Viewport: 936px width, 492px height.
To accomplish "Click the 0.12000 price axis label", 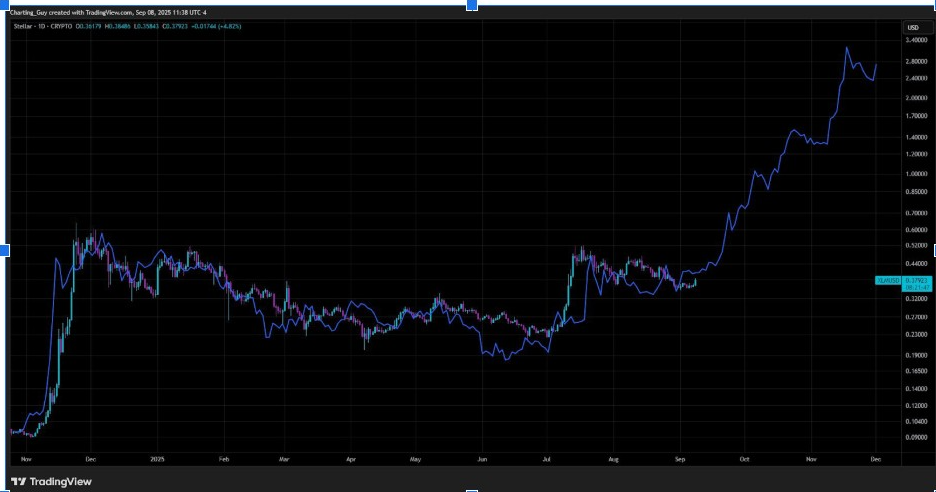I will (x=916, y=406).
